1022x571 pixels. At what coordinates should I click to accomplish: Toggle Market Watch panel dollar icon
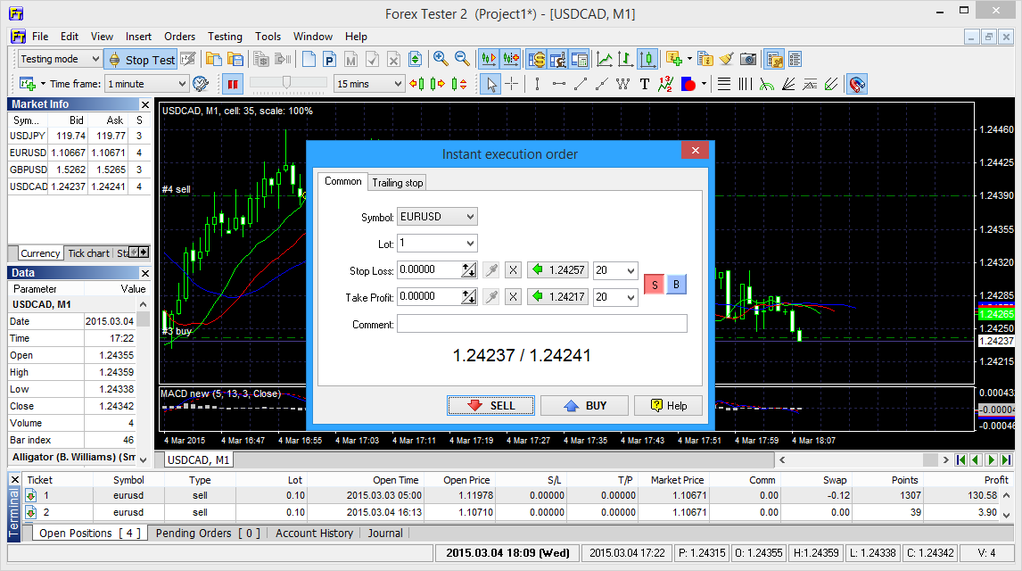[536, 59]
